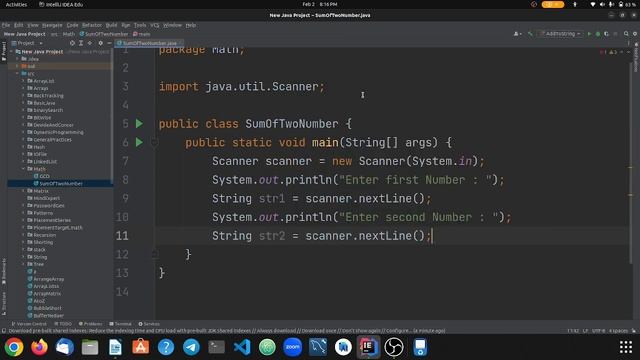Open IDE settings gear in top-right toolbar
Image resolution: width=640 pixels, height=360 pixels.
tap(635, 34)
